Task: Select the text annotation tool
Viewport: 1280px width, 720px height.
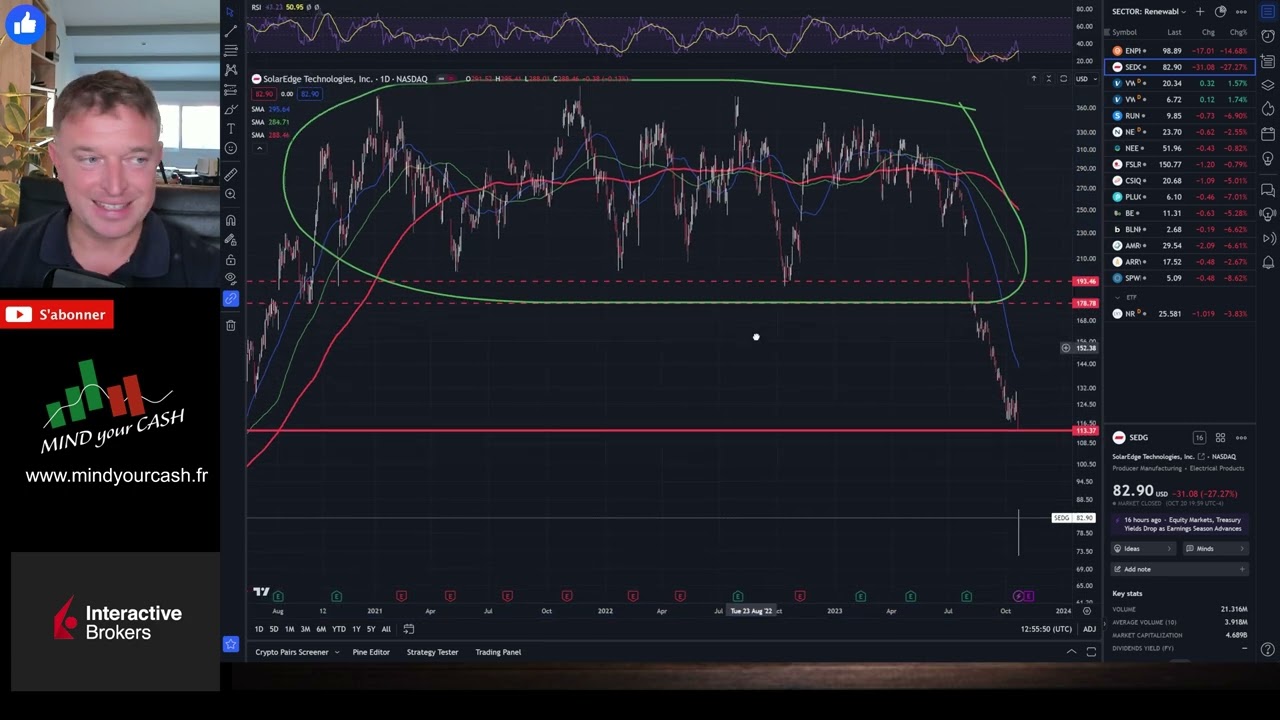Action: pos(231,128)
